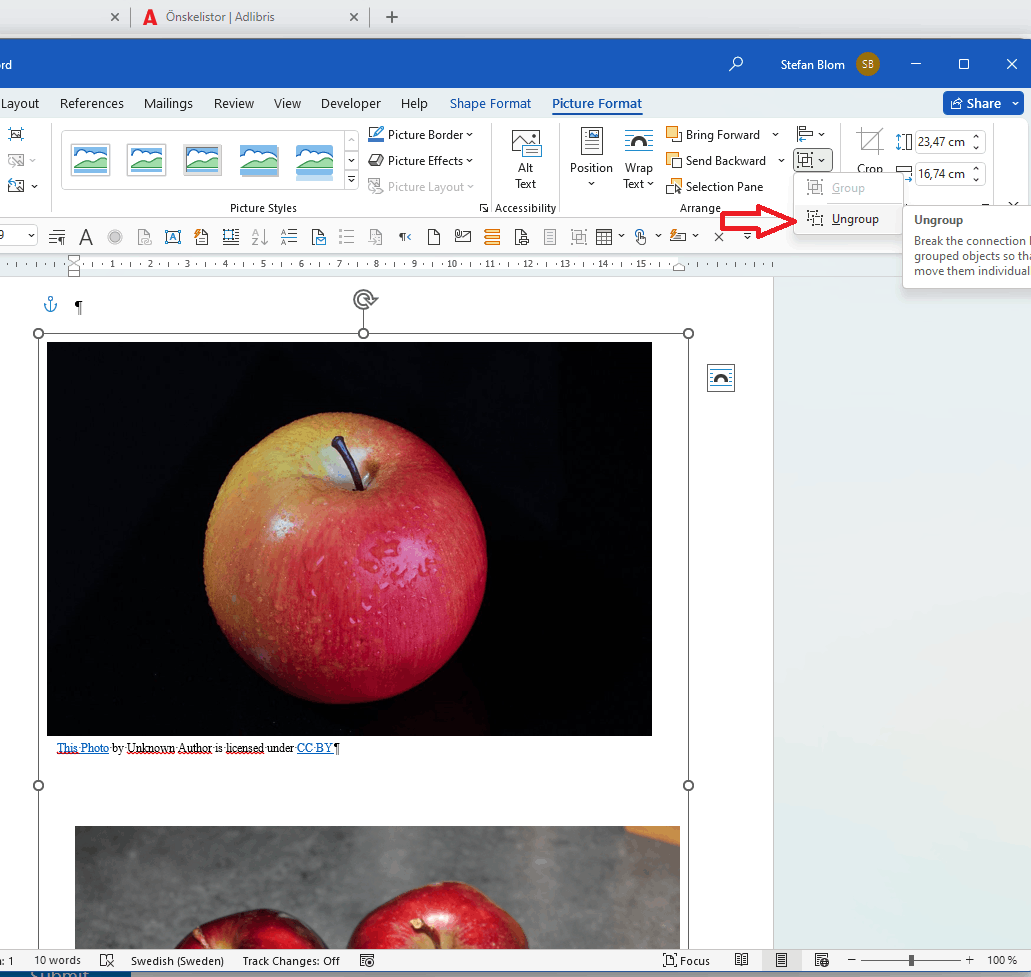Click the proofing check icon in status bar
This screenshot has height=977, width=1031.
pyautogui.click(x=107, y=961)
